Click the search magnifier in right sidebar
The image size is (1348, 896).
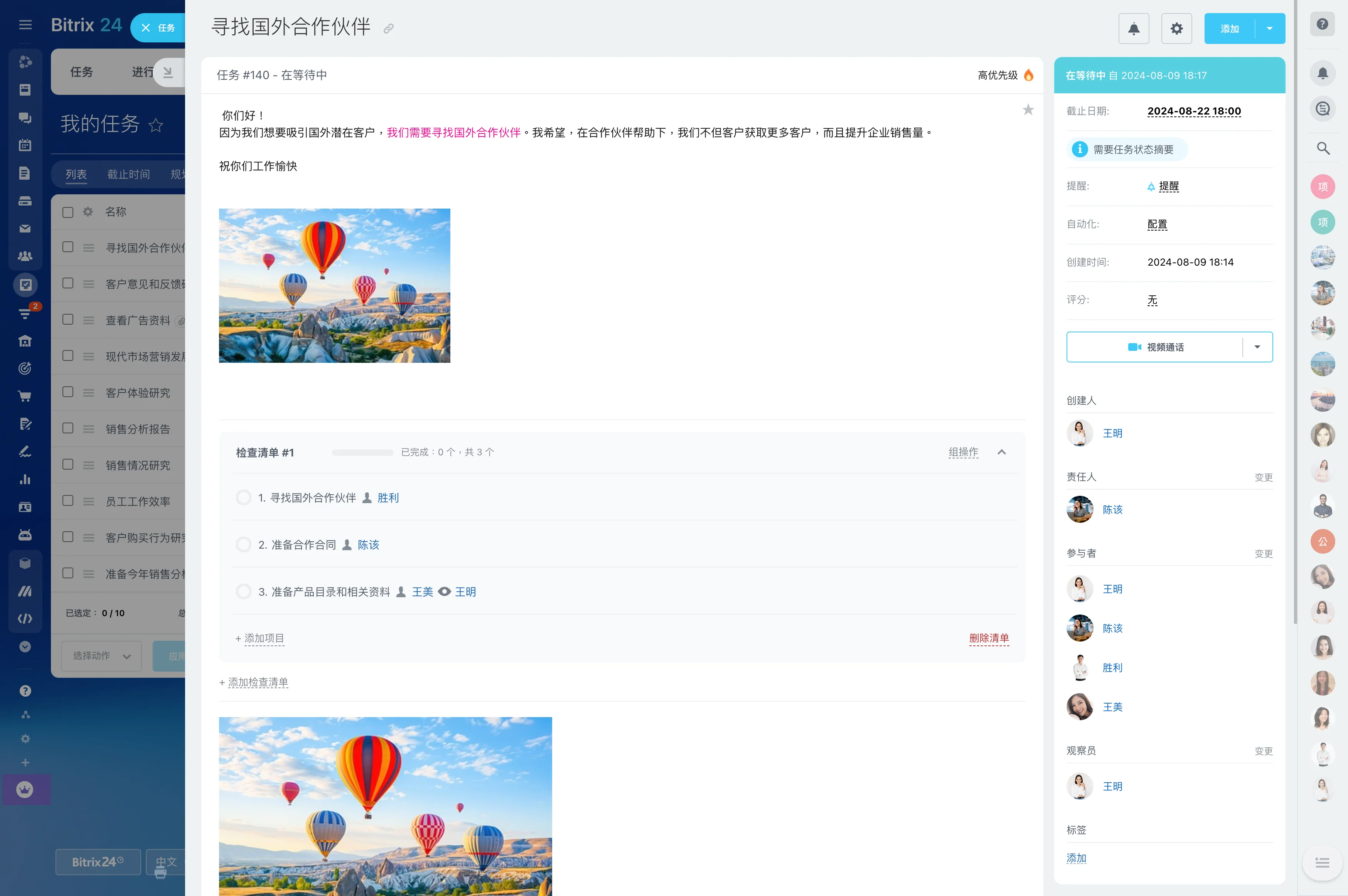click(1323, 148)
